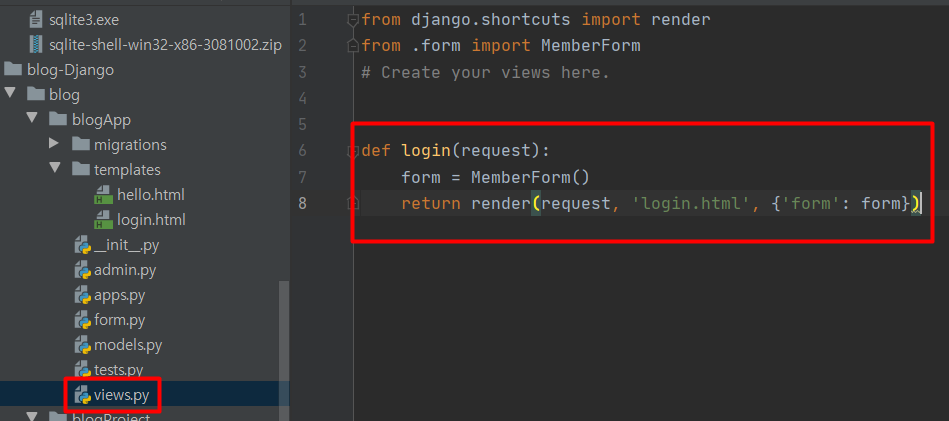Select the blog-Django folder
Image resolution: width=949 pixels, height=421 pixels.
[x=70, y=70]
